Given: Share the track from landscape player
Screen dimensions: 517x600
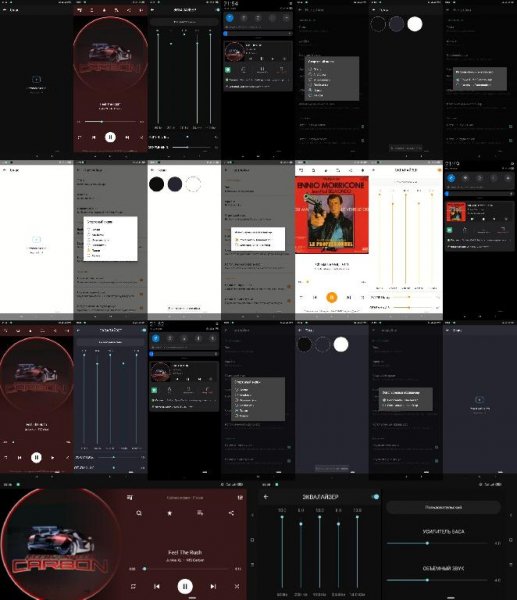Looking at the screenshot, I should 231,513.
